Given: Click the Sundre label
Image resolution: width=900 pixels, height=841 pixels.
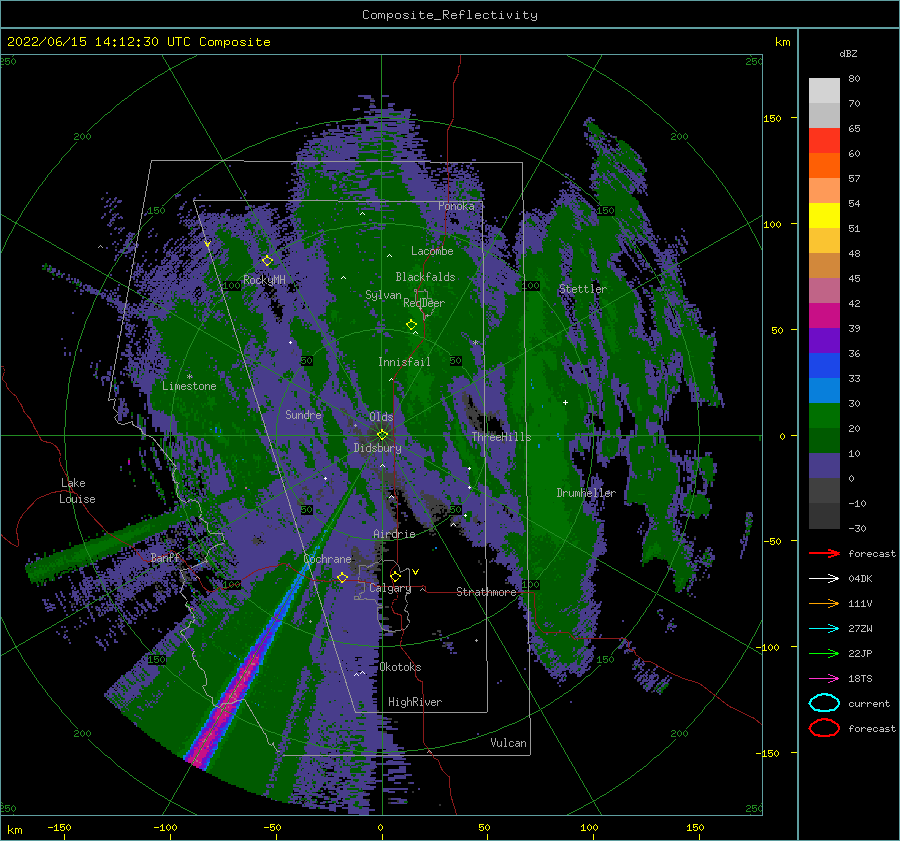Looking at the screenshot, I should (x=303, y=415).
